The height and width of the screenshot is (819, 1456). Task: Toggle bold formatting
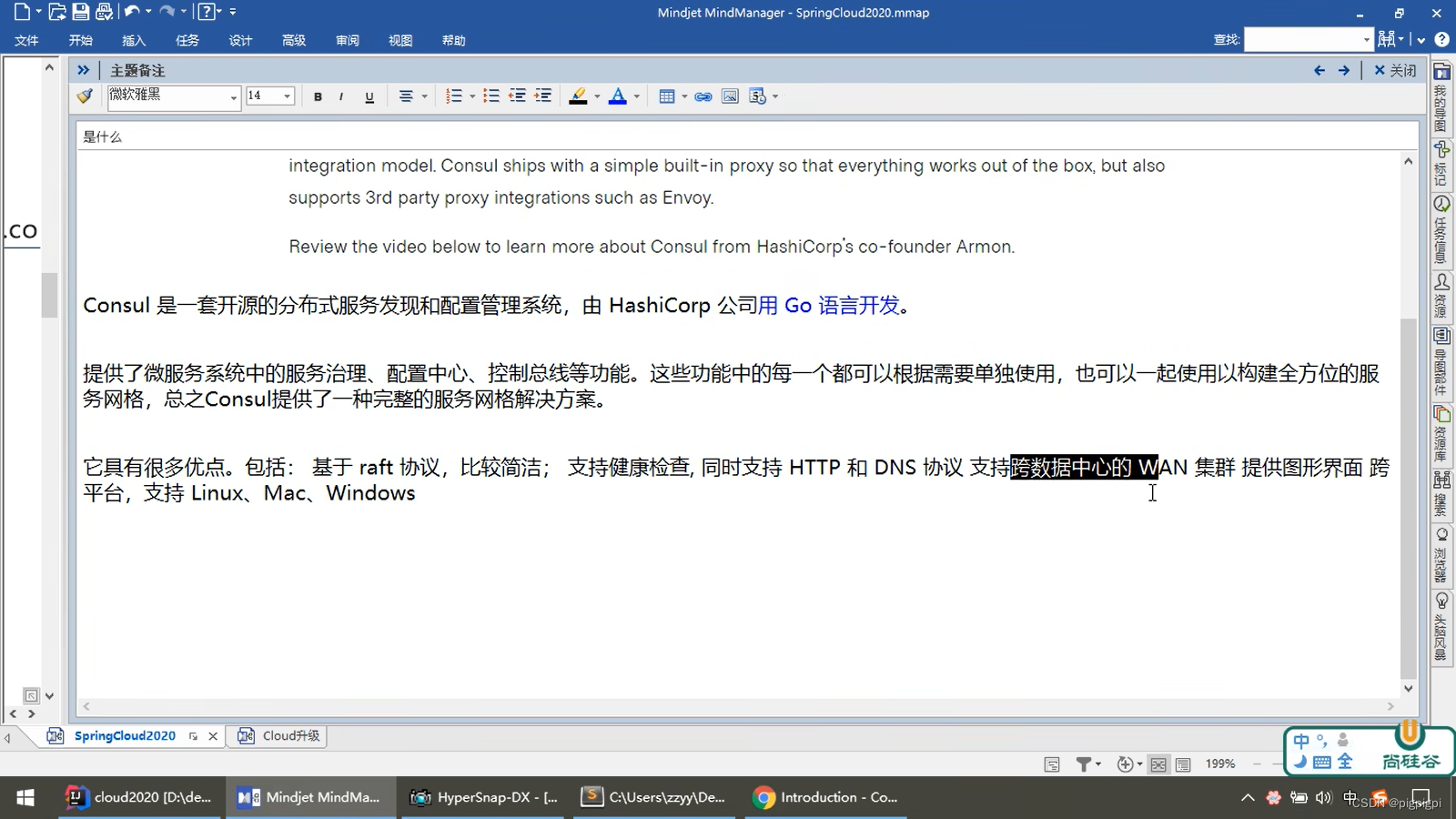click(x=318, y=96)
